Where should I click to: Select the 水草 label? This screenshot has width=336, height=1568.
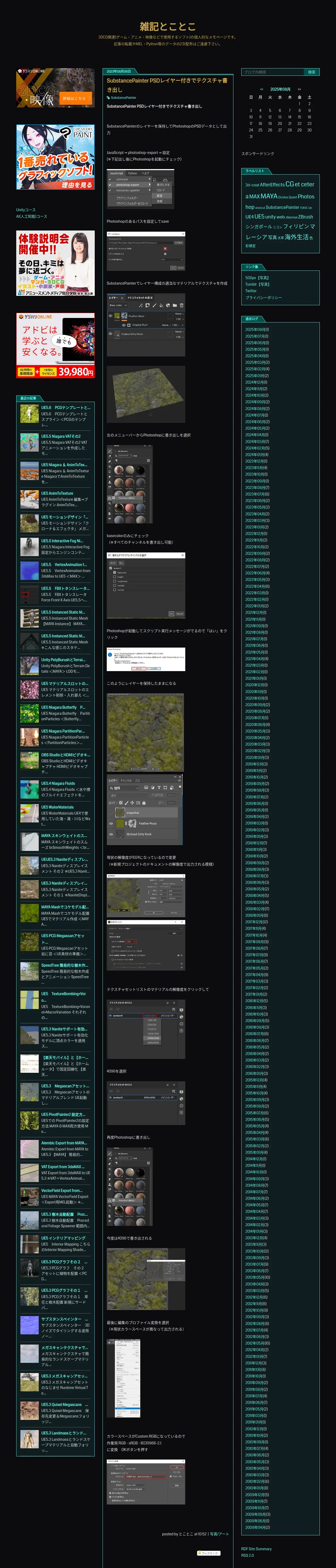pyautogui.click(x=281, y=238)
